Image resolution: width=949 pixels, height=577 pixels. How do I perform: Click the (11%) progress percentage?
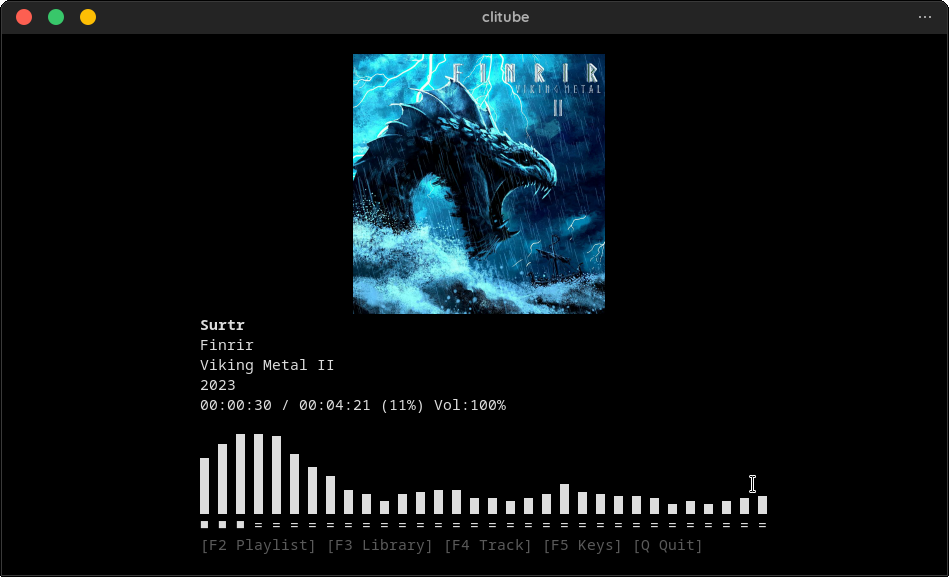pyautogui.click(x=402, y=405)
